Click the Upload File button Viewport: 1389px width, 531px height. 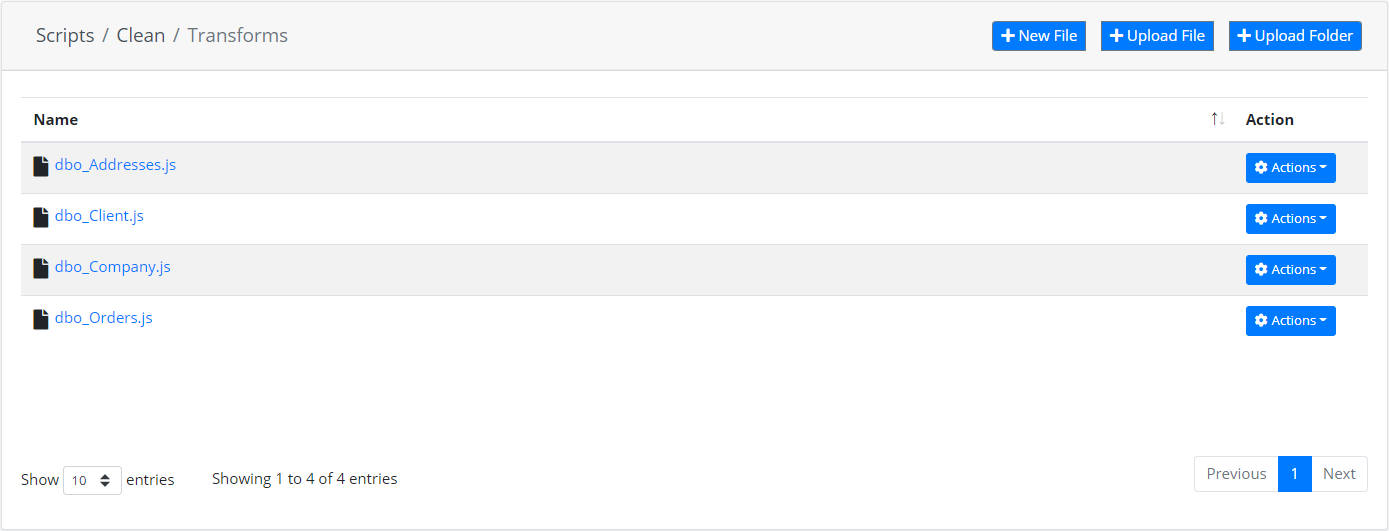click(1157, 36)
